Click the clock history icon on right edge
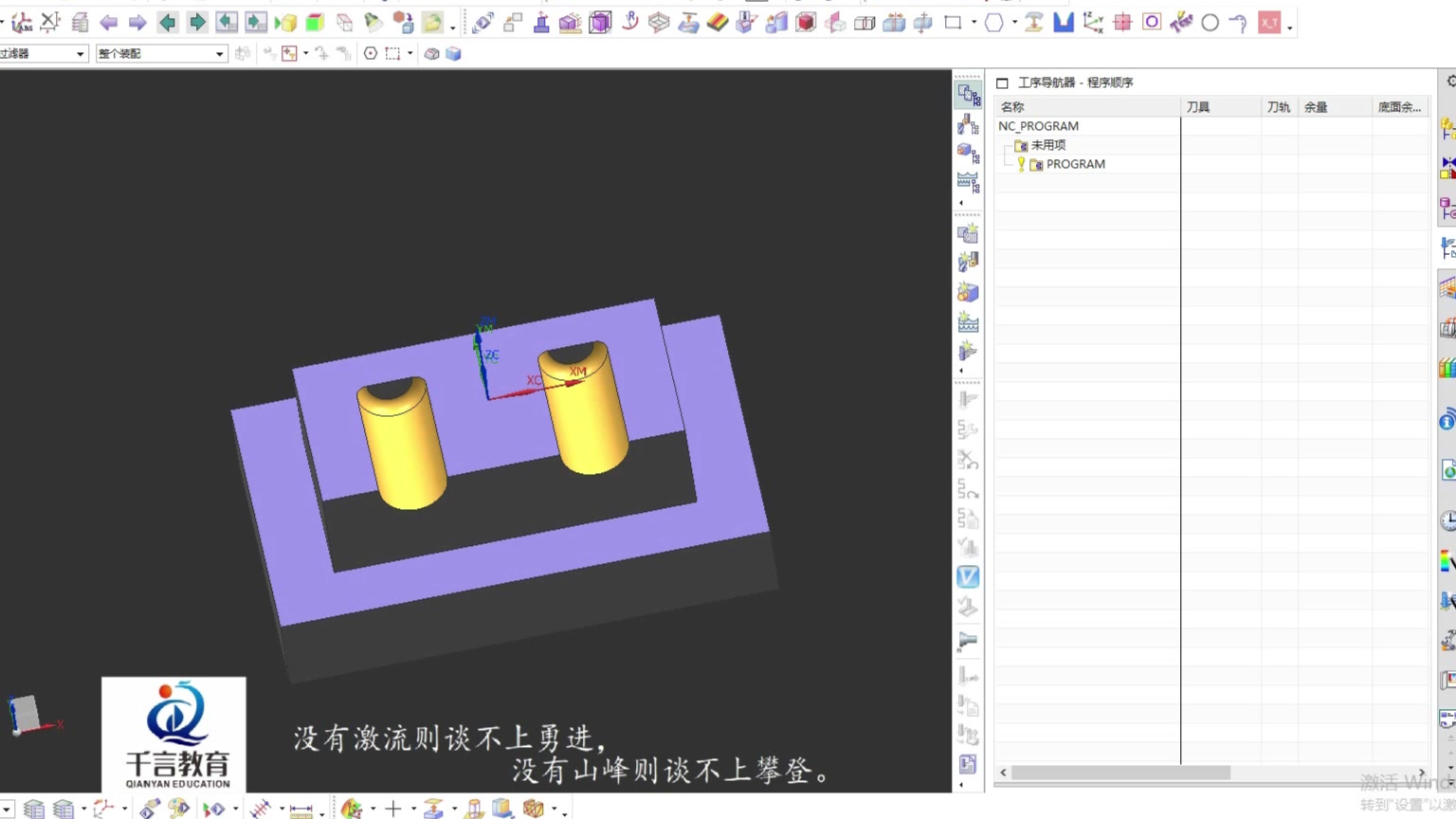This screenshot has width=1456, height=819. pos(1447,520)
